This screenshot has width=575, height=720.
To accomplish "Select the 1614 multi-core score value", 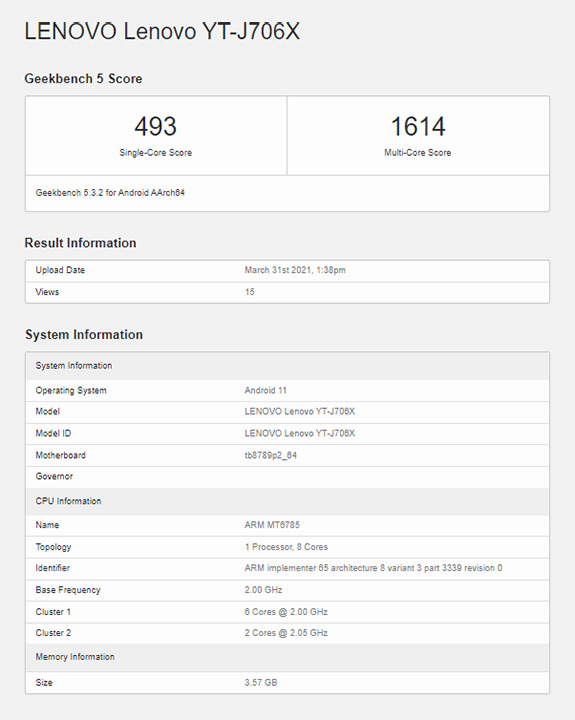I will [x=418, y=126].
